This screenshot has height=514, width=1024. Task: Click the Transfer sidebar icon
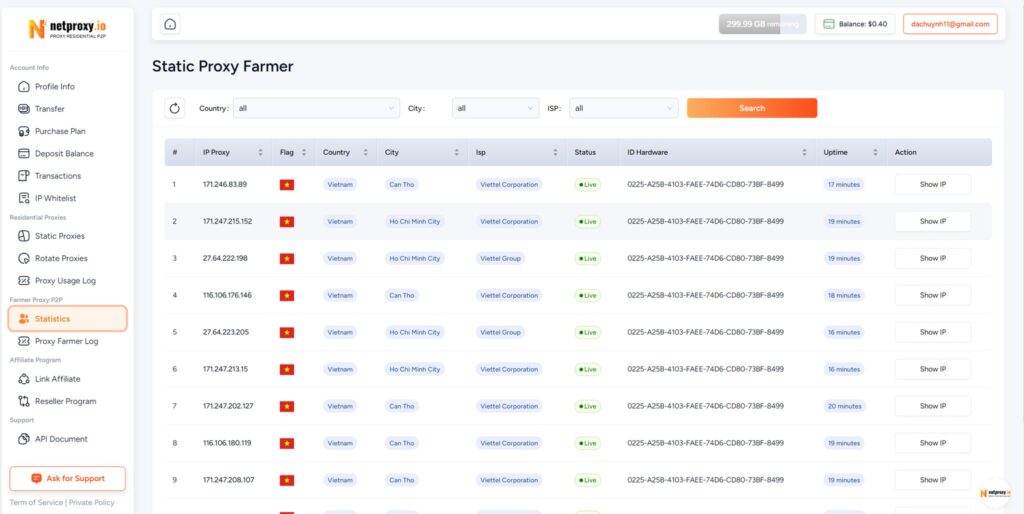(x=24, y=109)
